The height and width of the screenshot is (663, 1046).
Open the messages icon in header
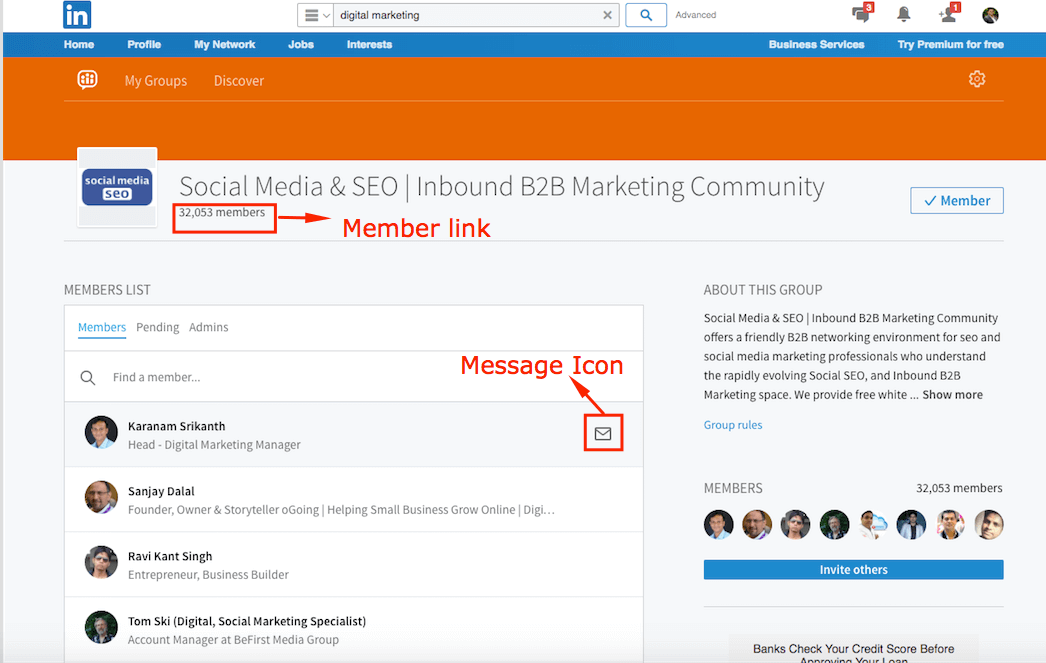pos(861,14)
